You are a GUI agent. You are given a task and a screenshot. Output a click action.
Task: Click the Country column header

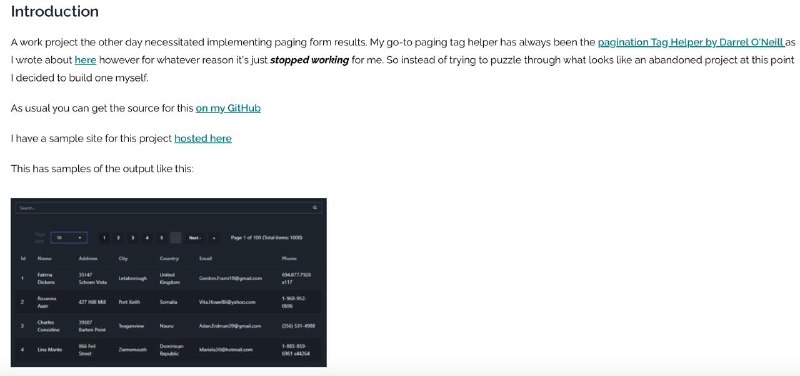[169, 259]
